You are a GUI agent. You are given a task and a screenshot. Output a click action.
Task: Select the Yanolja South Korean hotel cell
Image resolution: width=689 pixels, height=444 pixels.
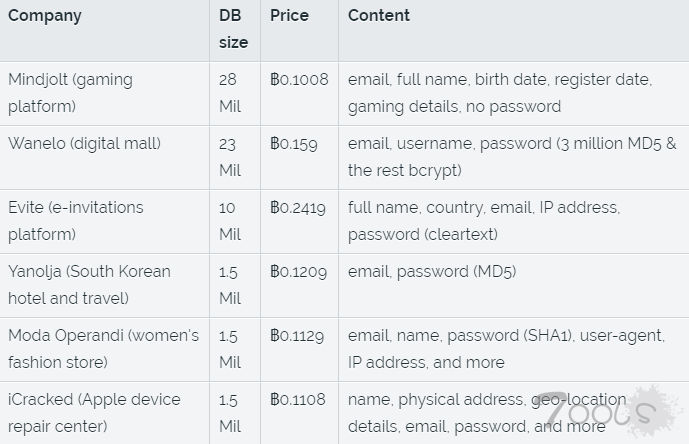89,285
